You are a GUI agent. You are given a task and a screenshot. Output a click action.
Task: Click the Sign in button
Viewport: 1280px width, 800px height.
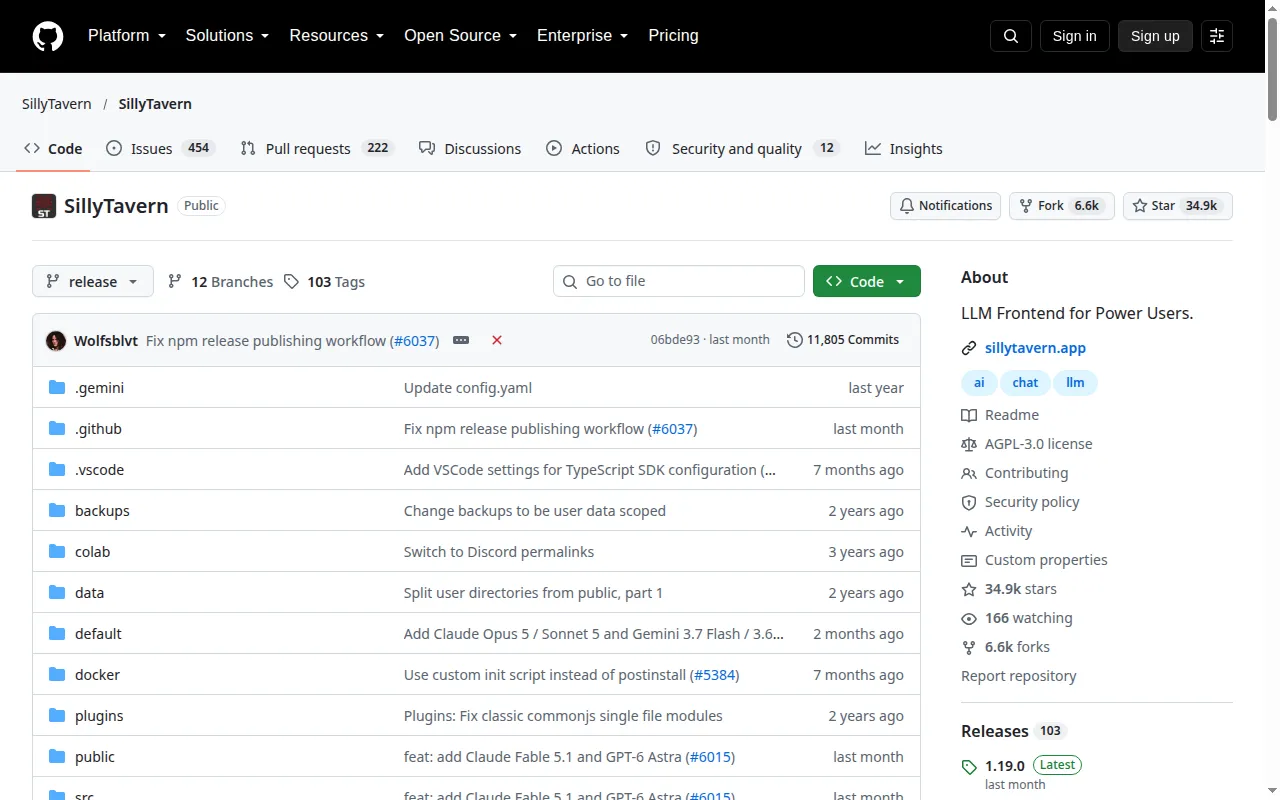1074,36
